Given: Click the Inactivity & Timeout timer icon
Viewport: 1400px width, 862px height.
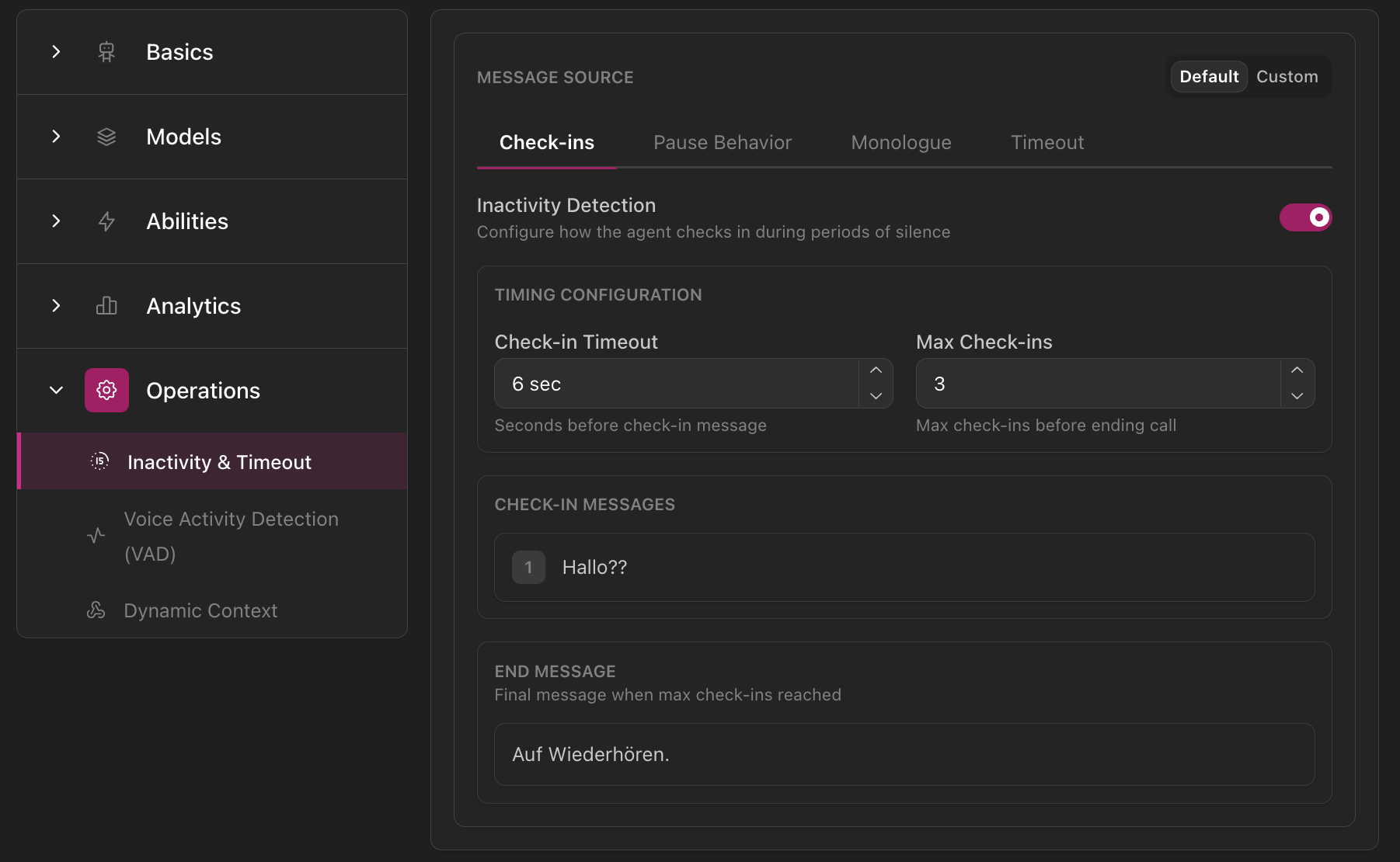Looking at the screenshot, I should [100, 461].
